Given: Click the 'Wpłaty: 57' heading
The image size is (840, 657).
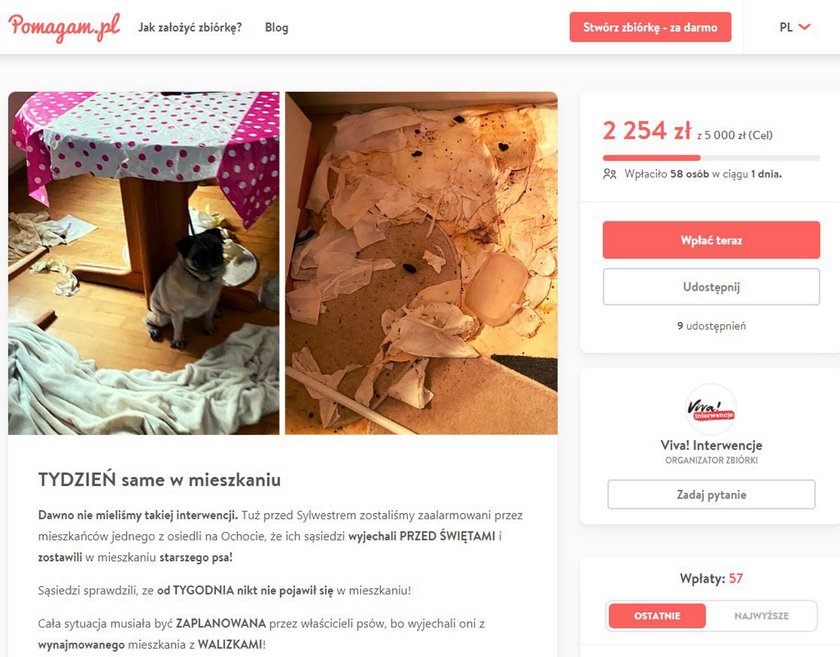Looking at the screenshot, I should tap(711, 578).
